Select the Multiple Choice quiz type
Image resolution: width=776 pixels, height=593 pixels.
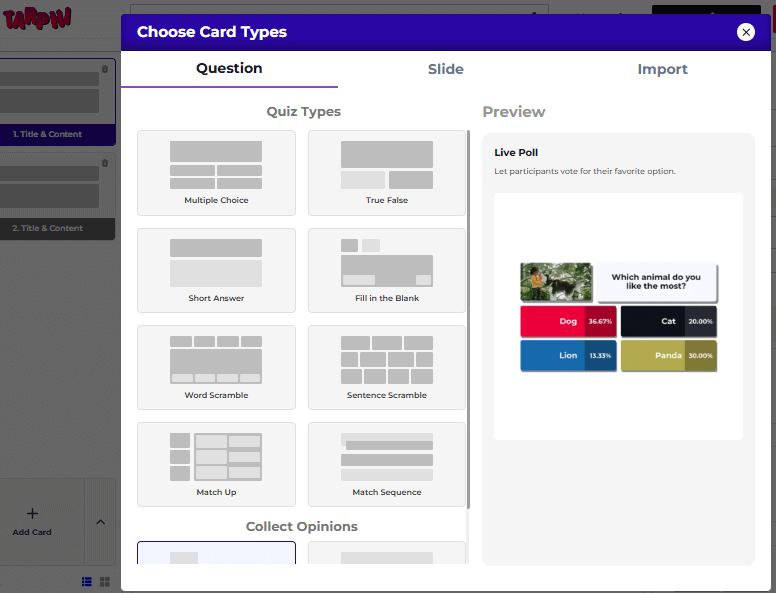tap(216, 172)
